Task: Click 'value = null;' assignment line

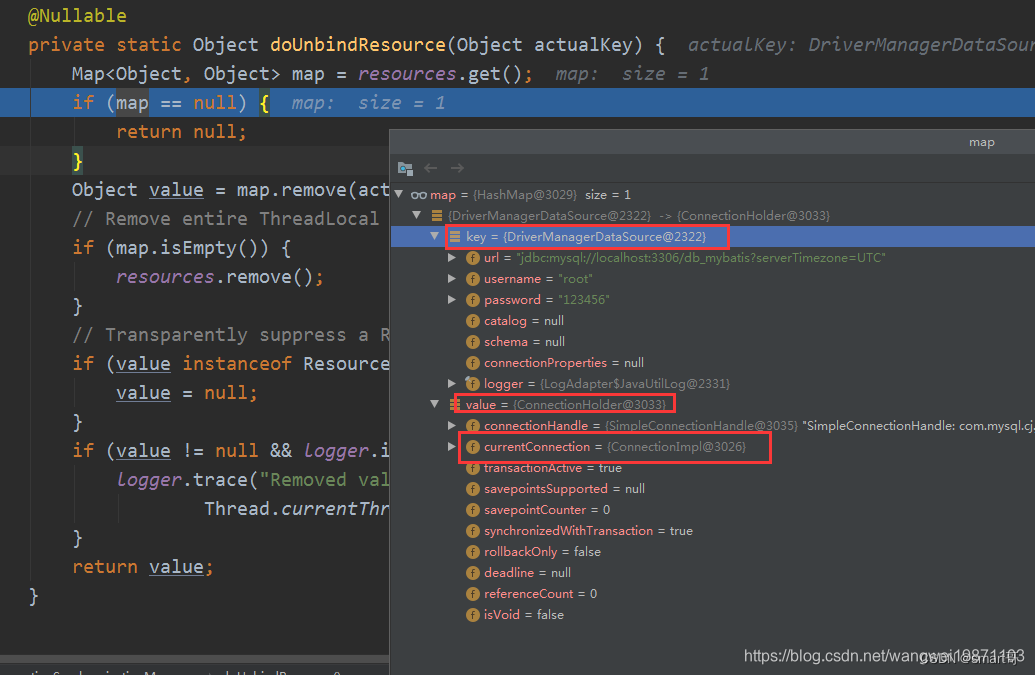Action: point(187,393)
